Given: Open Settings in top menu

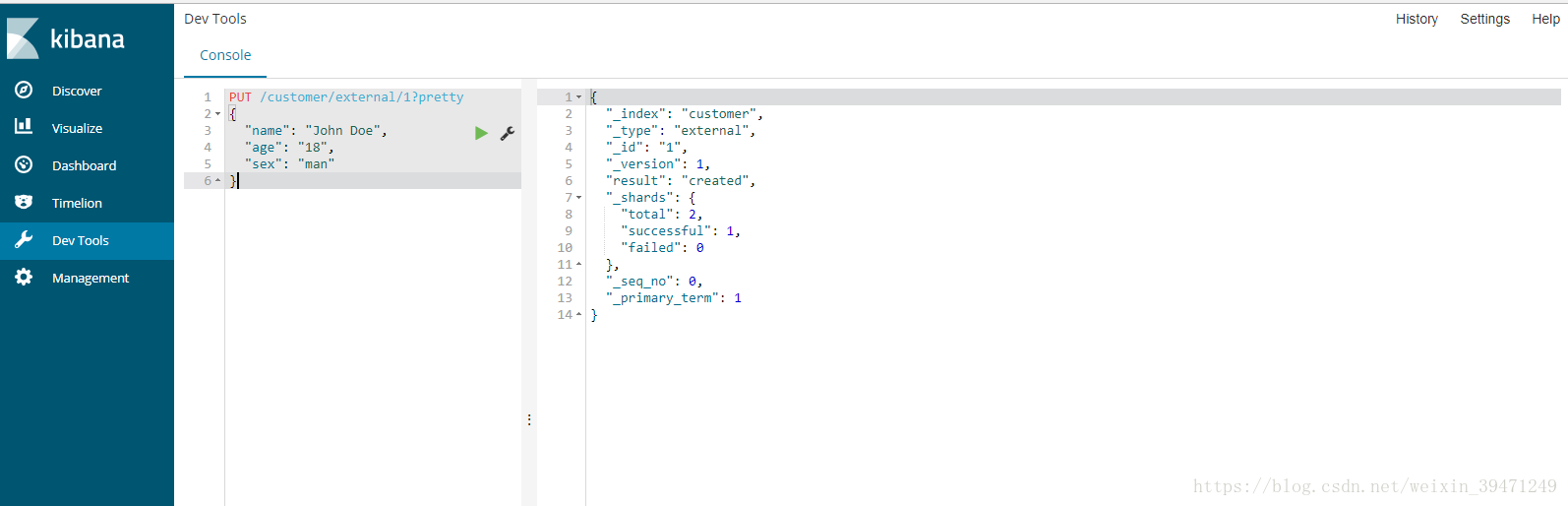Looking at the screenshot, I should [1484, 19].
